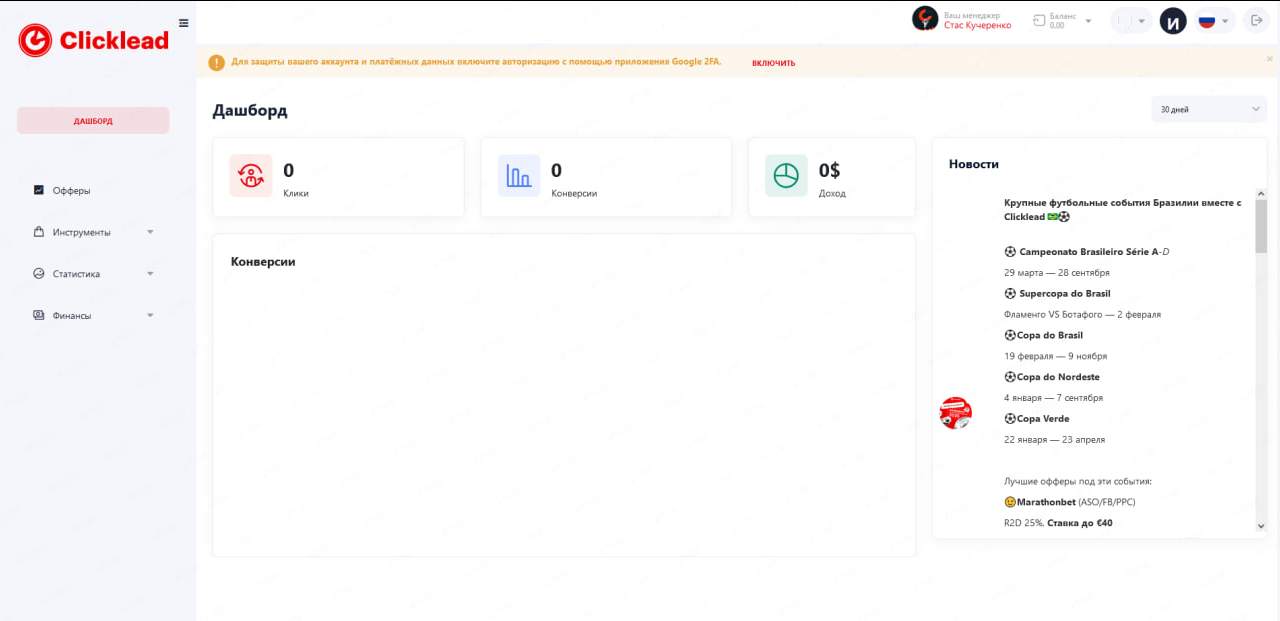Open Офферы in the sidebar
This screenshot has width=1280, height=621.
tap(71, 190)
